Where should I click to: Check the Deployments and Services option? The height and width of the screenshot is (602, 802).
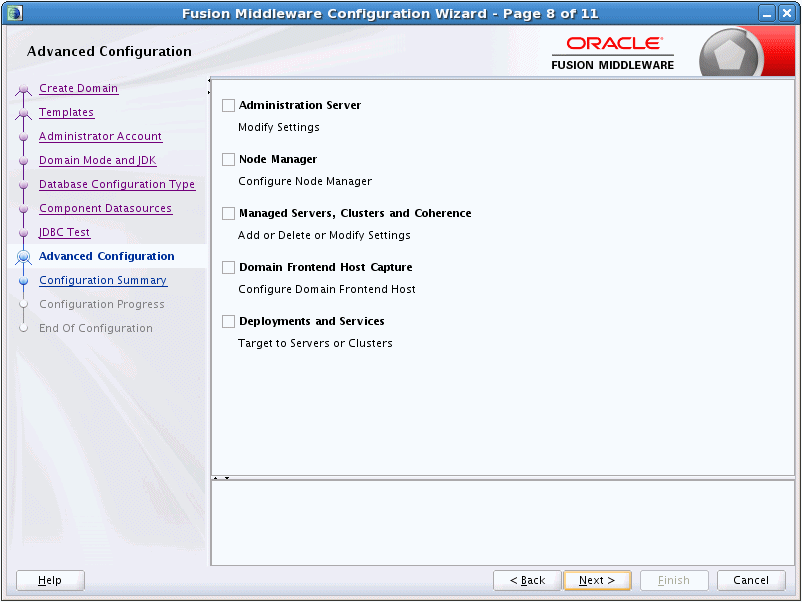(228, 321)
